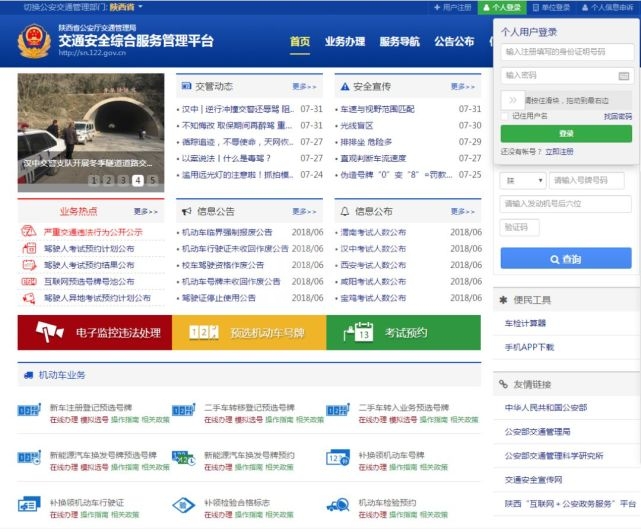Click the 新车注册登记预选号牌 plate icon
Image resolution: width=641 pixels, height=532 pixels.
click(29, 412)
